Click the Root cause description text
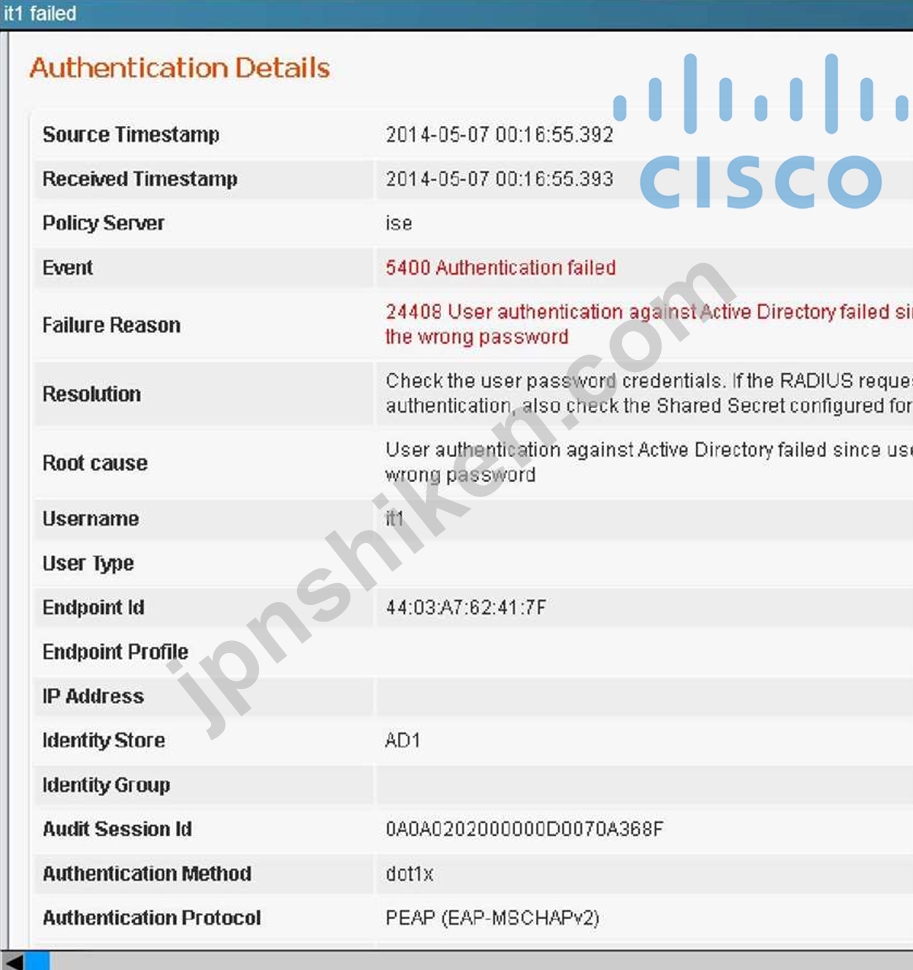The width and height of the screenshot is (913, 970). (648, 463)
